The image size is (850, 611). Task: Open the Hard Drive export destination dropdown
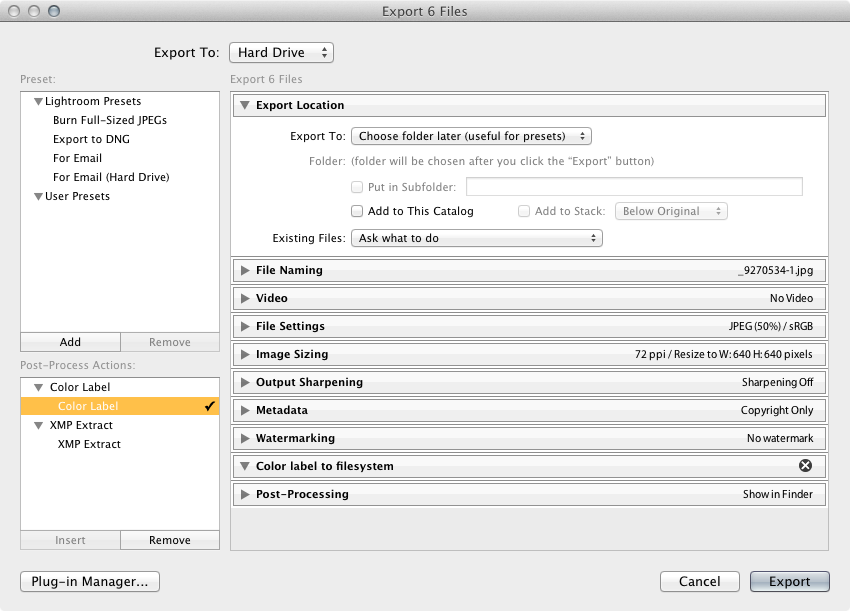click(281, 53)
